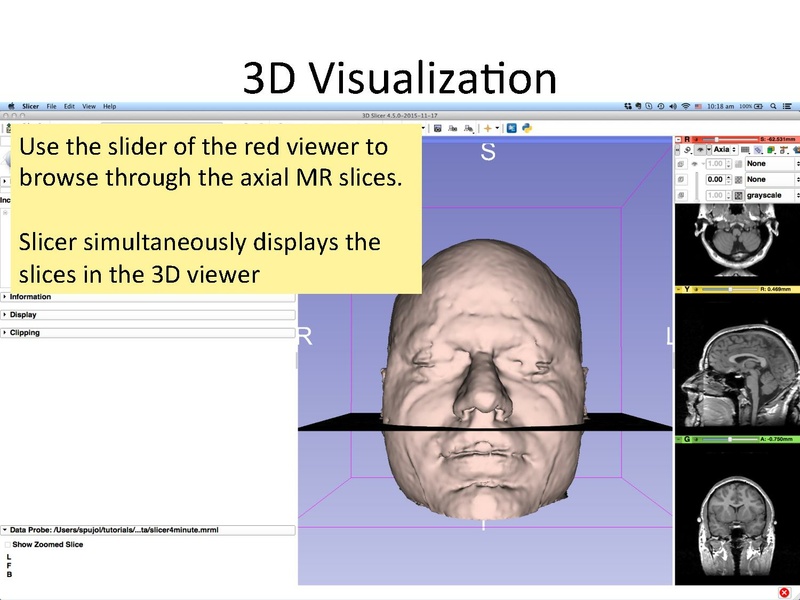Viewport: 800px width, 600px height.
Task: Select the label outline grid icon in red viewer
Action: (x=746, y=151)
